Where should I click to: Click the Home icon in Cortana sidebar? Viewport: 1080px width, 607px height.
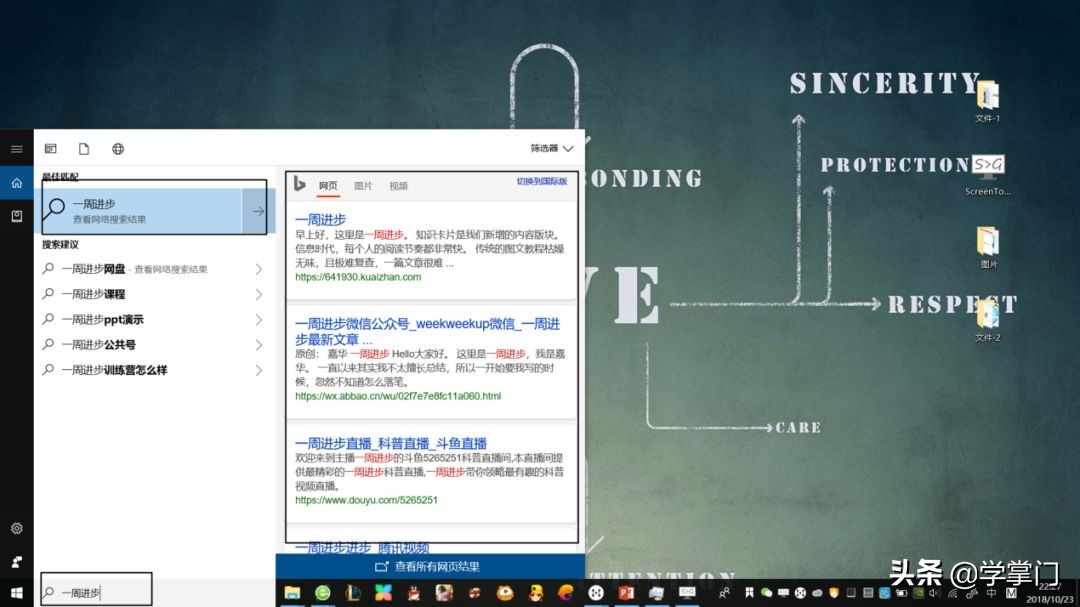tap(16, 183)
